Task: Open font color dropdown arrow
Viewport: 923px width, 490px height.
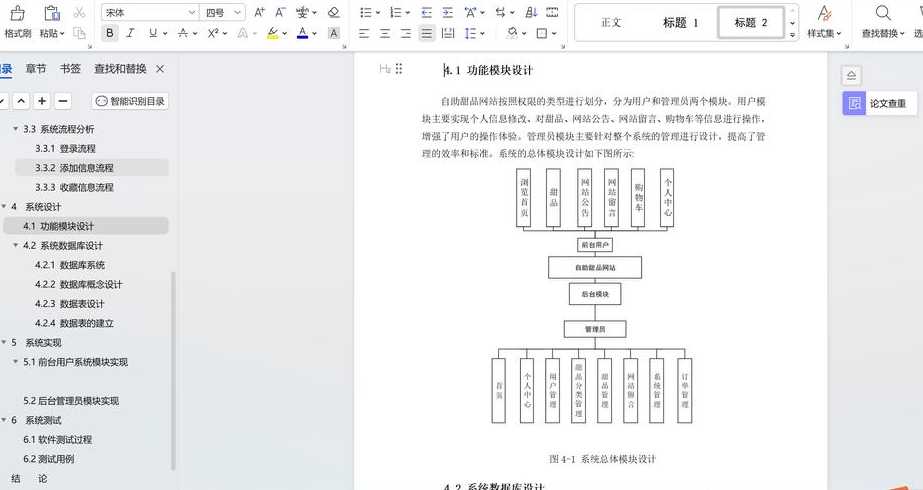Action: pos(314,34)
